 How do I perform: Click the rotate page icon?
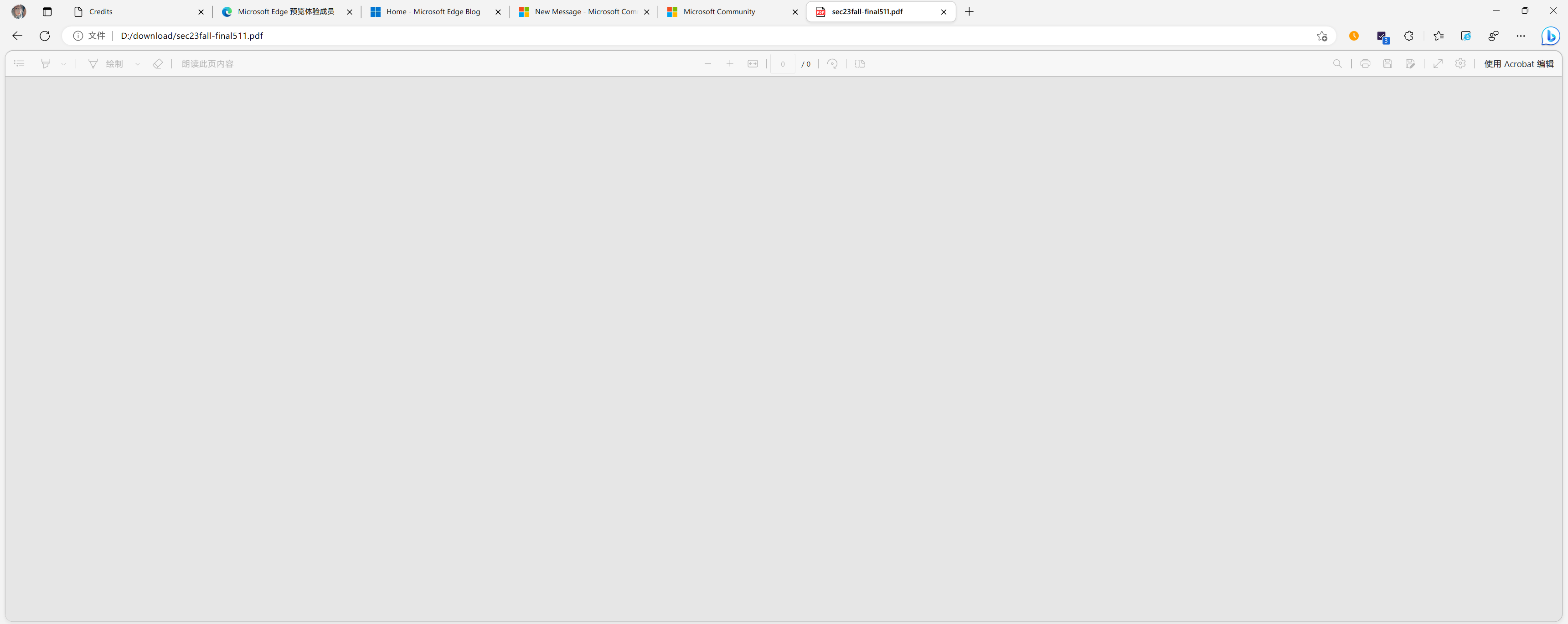(832, 63)
